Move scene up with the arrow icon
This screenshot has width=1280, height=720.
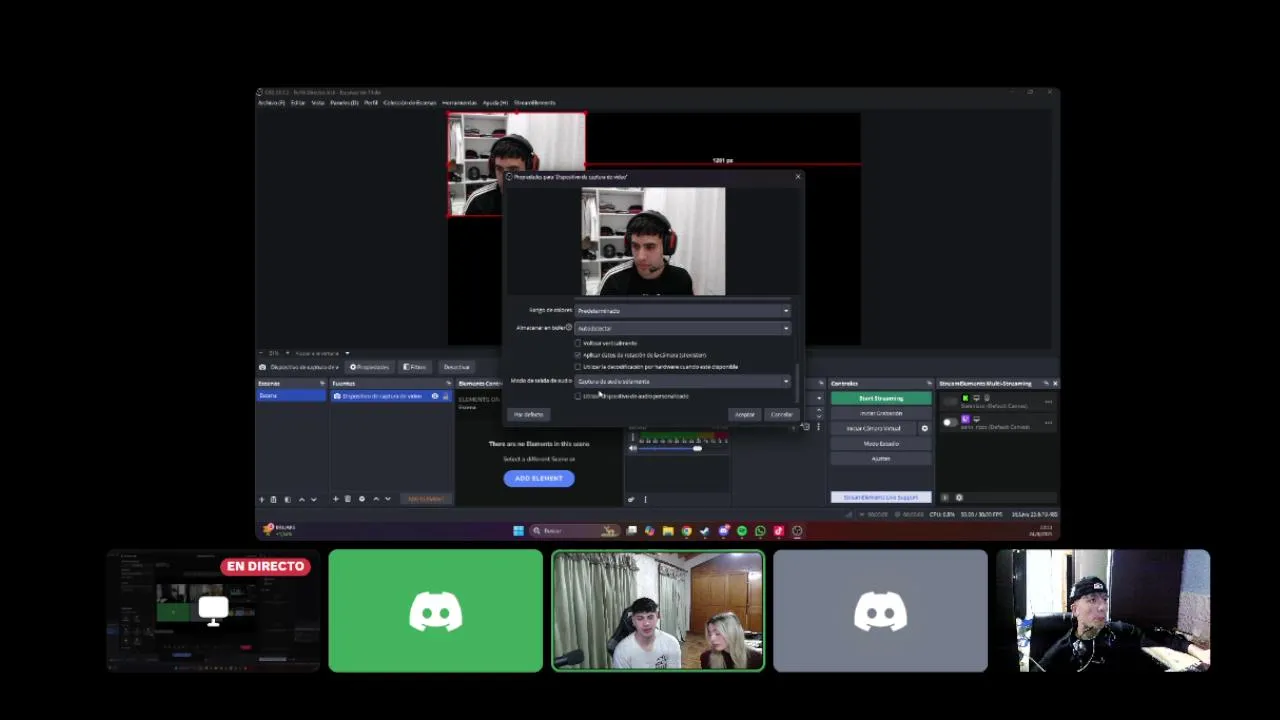point(301,499)
